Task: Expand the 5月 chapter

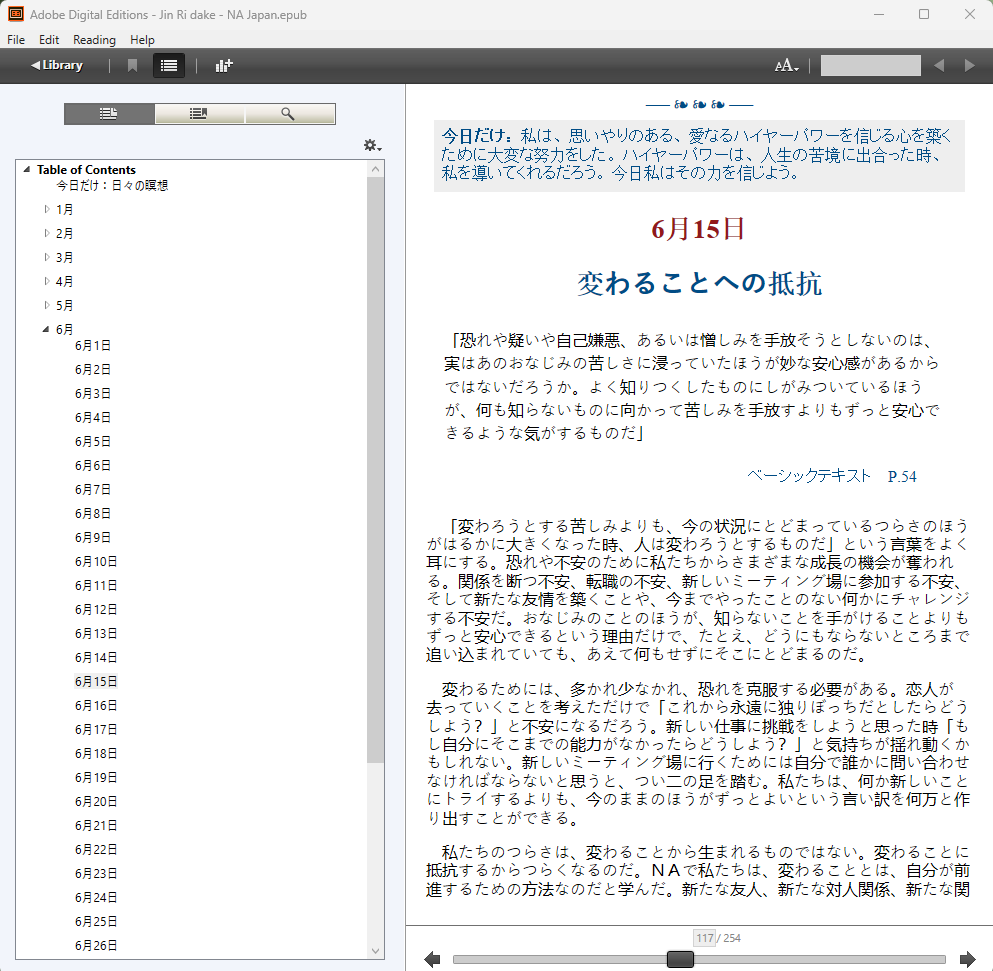Action: [47, 305]
